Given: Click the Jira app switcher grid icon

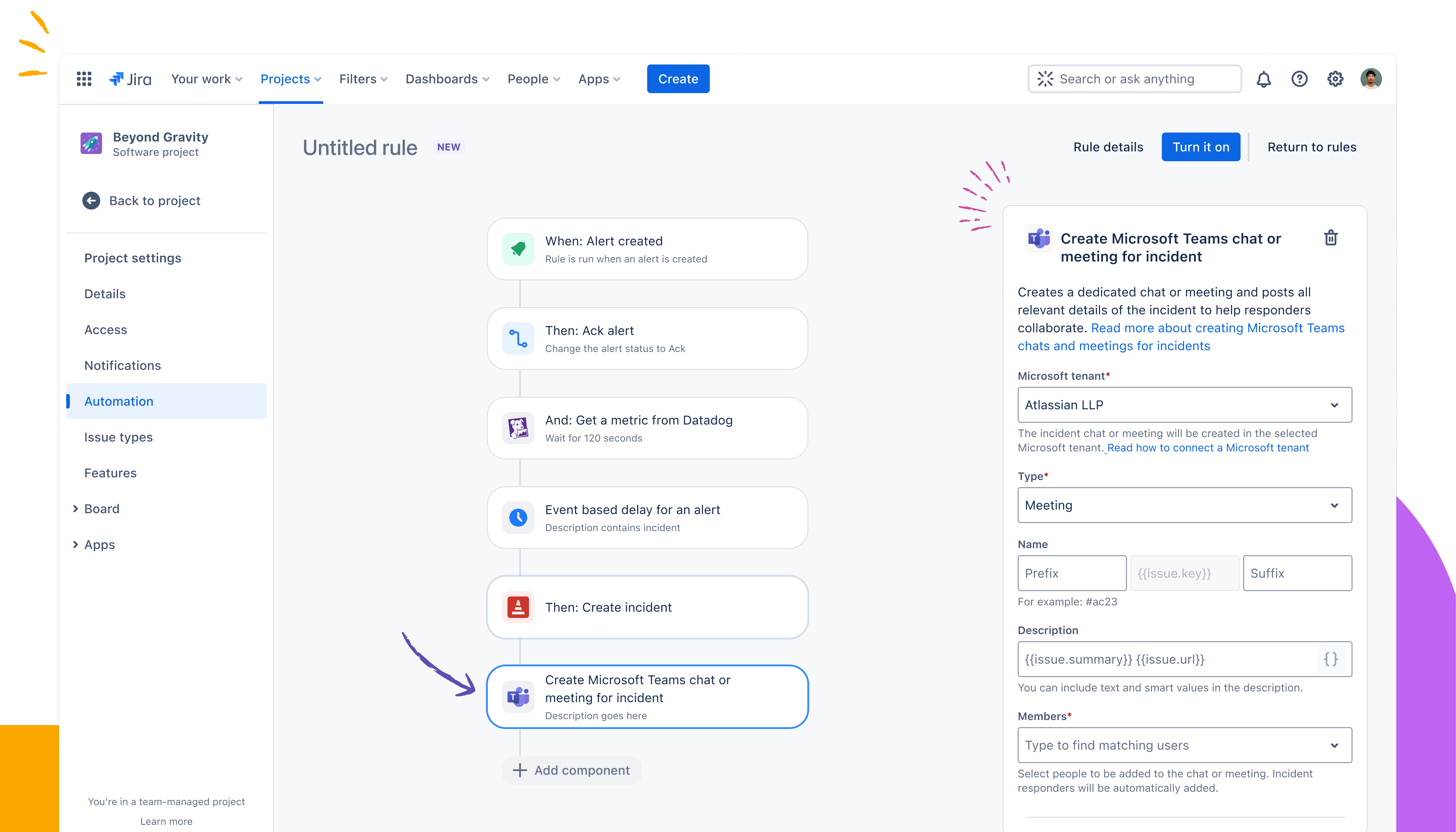Looking at the screenshot, I should (x=83, y=79).
